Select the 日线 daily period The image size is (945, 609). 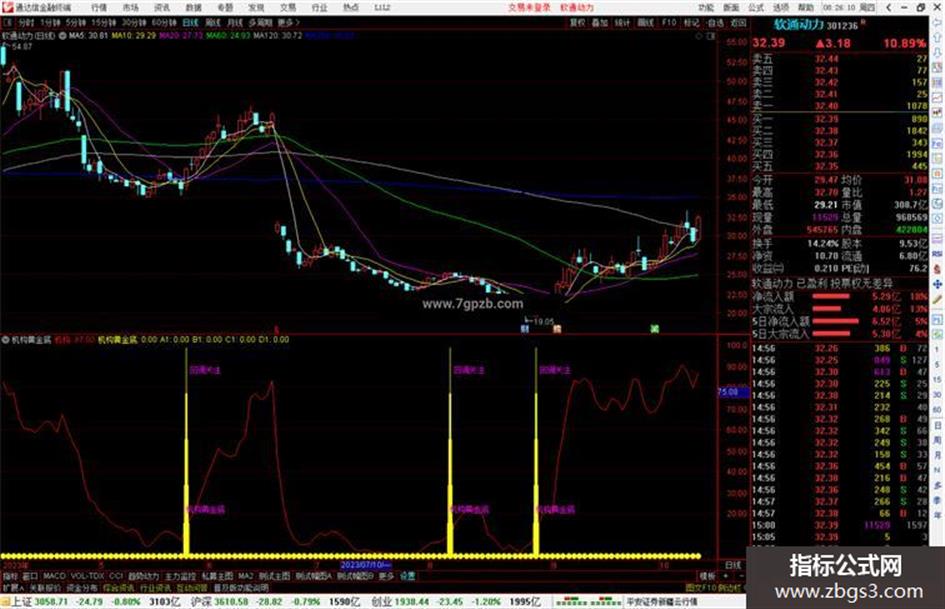(190, 22)
